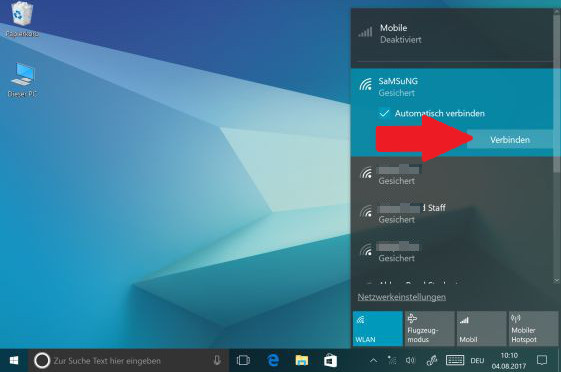Click the Mobile signal bars icon
Viewport: 561px width, 374px height.
coord(365,32)
